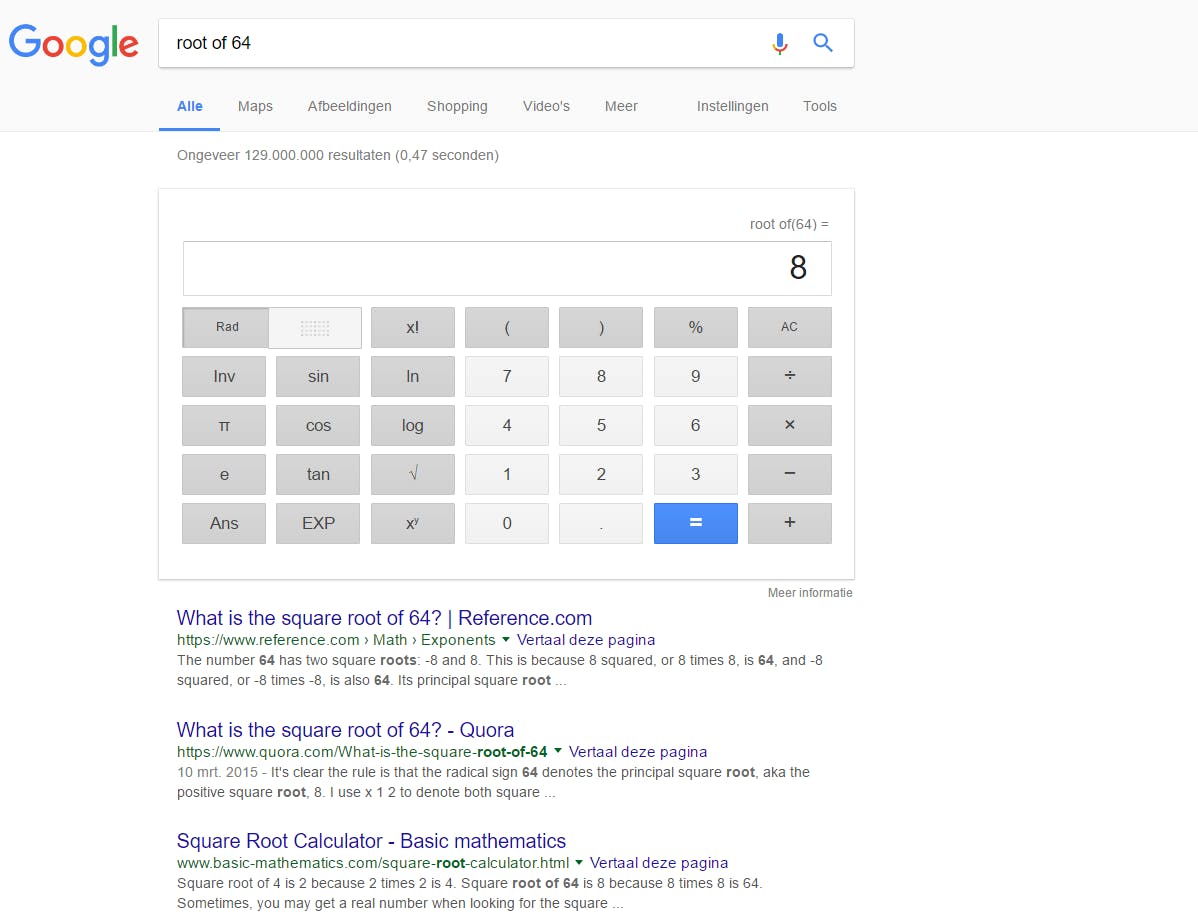Click the blue magnifying glass search icon
Viewport: 1198px width, 919px height.
coord(823,43)
